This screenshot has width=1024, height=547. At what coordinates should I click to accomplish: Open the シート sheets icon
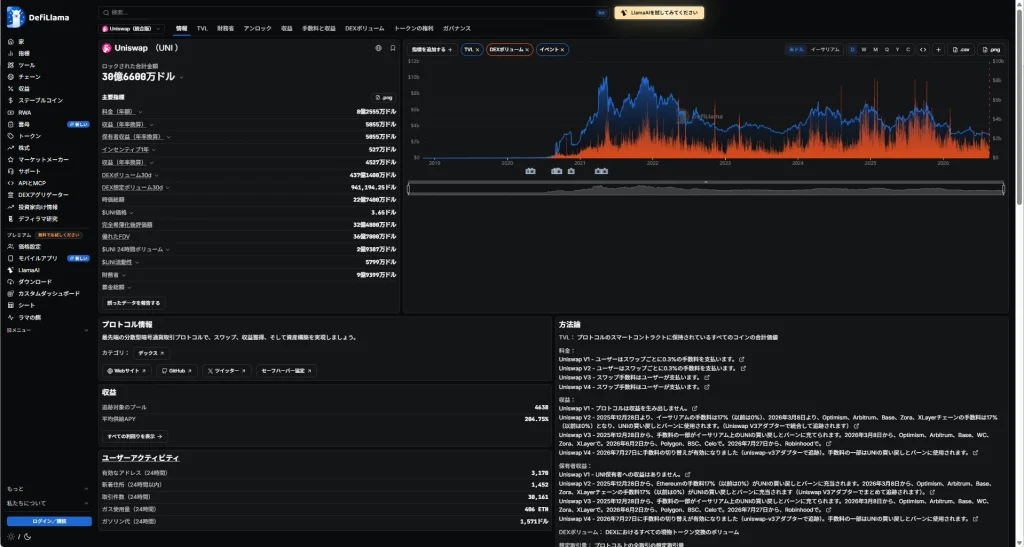10,305
